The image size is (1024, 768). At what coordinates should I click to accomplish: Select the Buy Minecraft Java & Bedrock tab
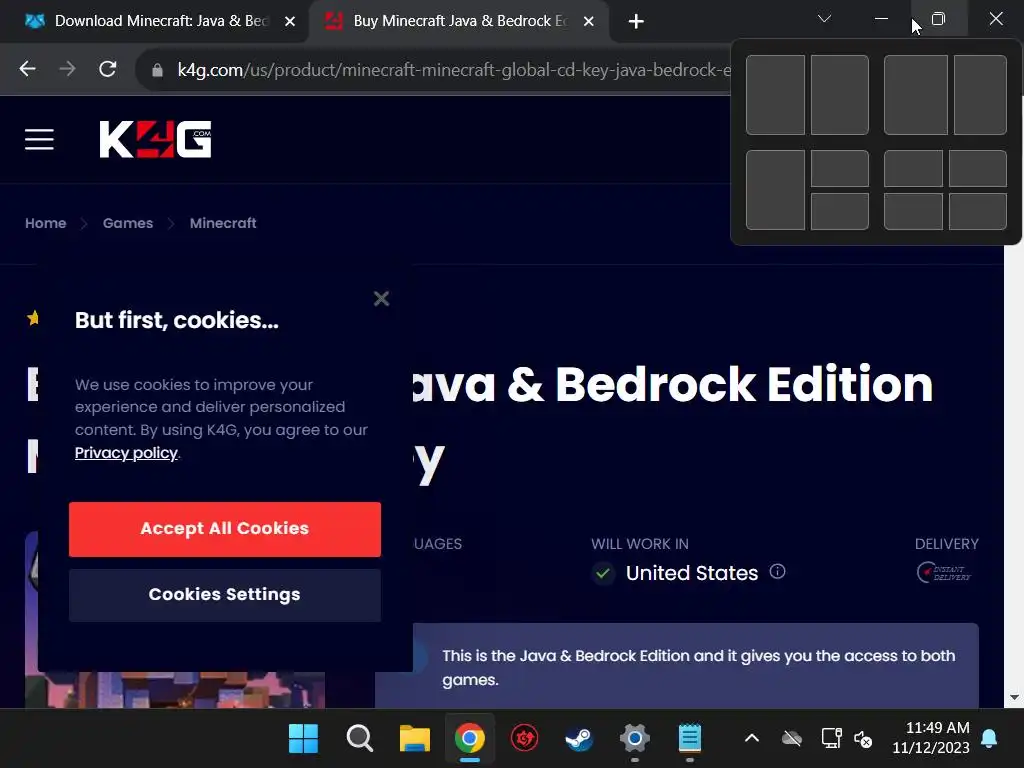click(459, 21)
